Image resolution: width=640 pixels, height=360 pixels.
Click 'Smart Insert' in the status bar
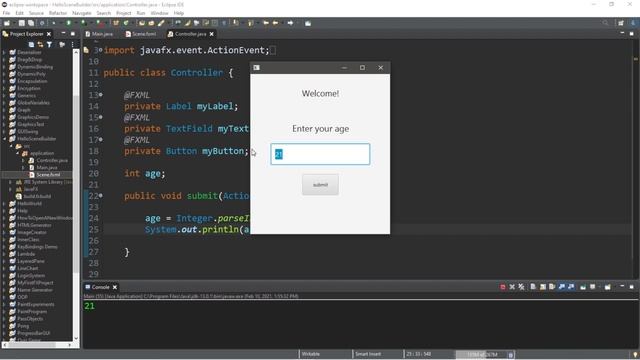tap(368, 354)
